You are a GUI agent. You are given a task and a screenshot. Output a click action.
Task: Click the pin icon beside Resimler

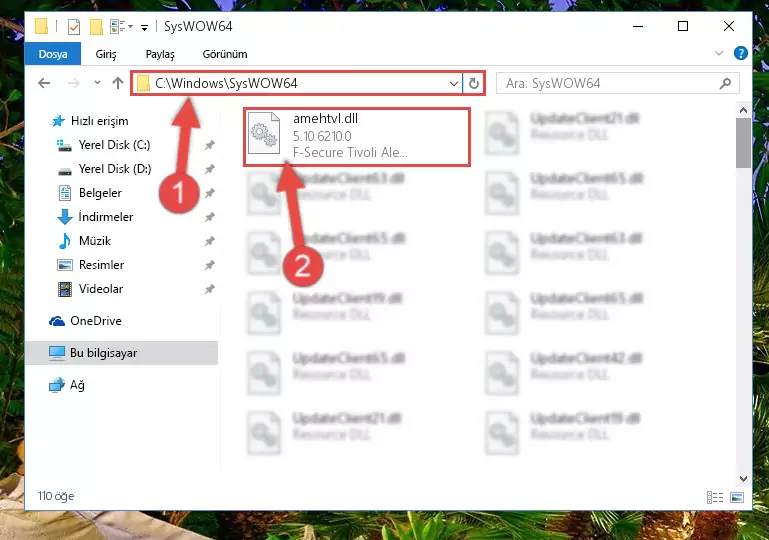(x=209, y=265)
